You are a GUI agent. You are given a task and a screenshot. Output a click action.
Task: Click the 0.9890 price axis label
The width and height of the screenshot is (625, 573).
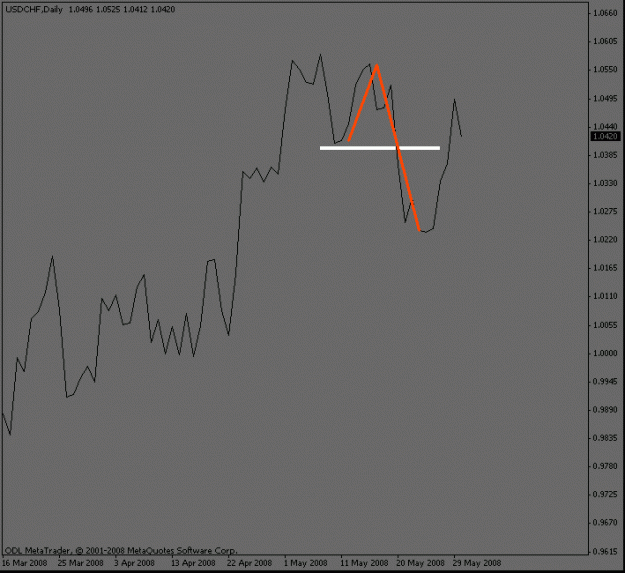tap(605, 410)
